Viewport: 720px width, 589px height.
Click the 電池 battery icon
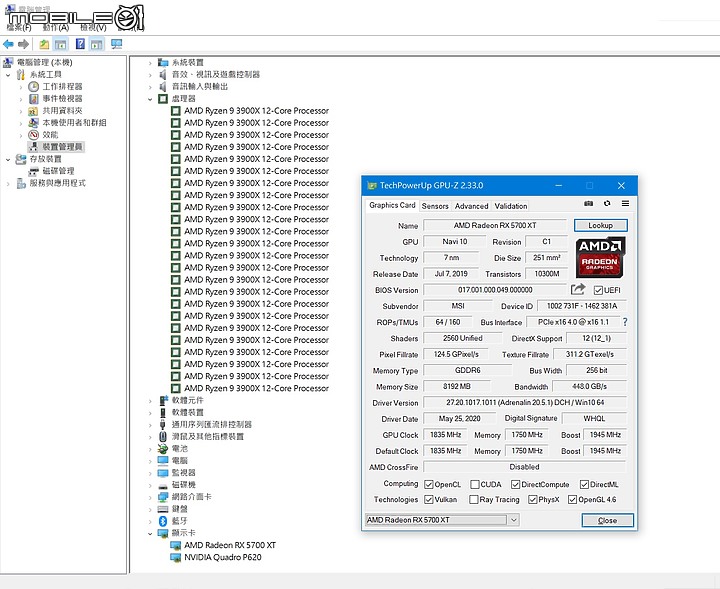point(163,449)
